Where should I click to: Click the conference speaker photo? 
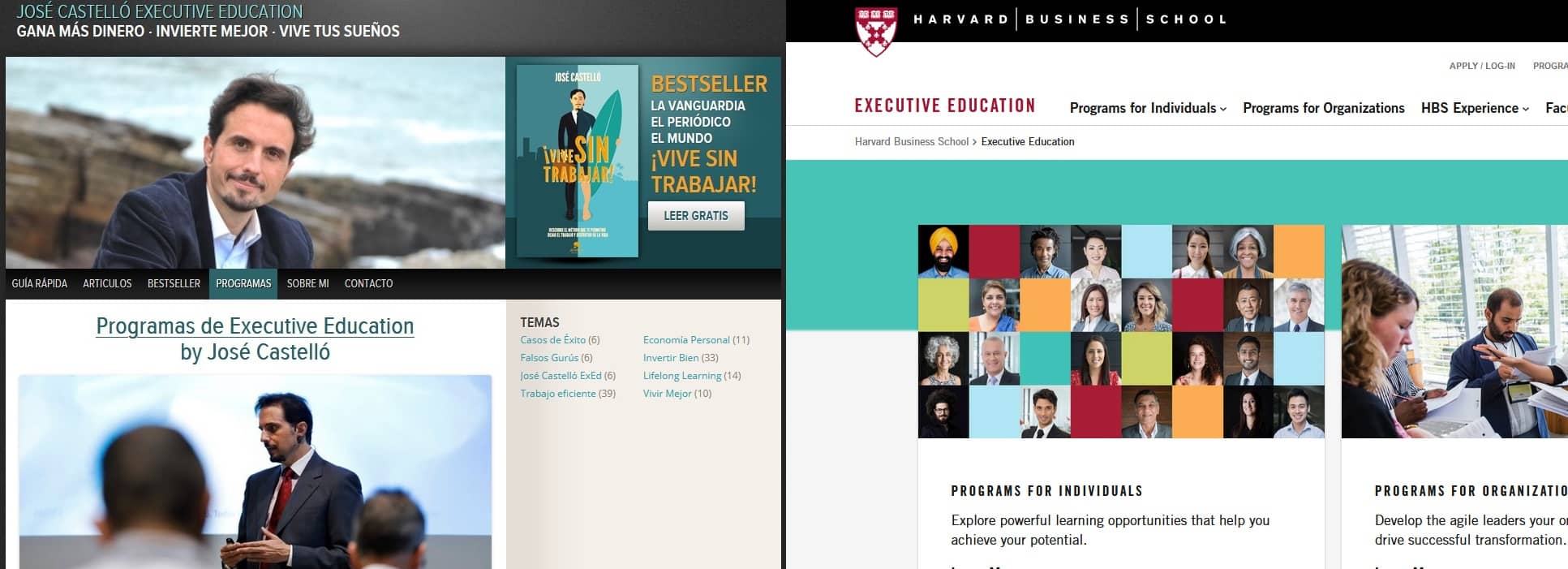point(256,472)
